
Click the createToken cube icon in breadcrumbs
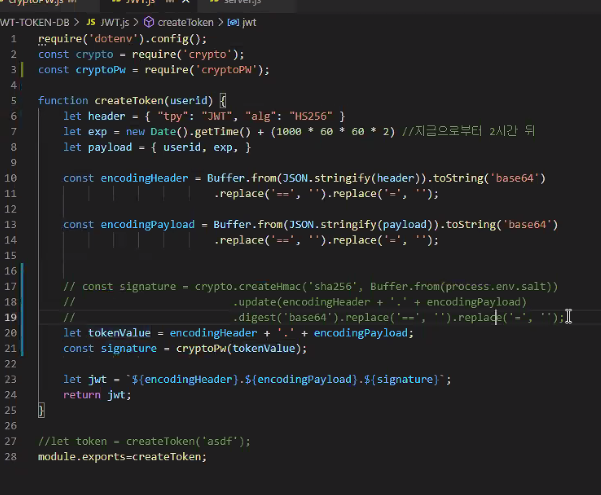coord(149,22)
